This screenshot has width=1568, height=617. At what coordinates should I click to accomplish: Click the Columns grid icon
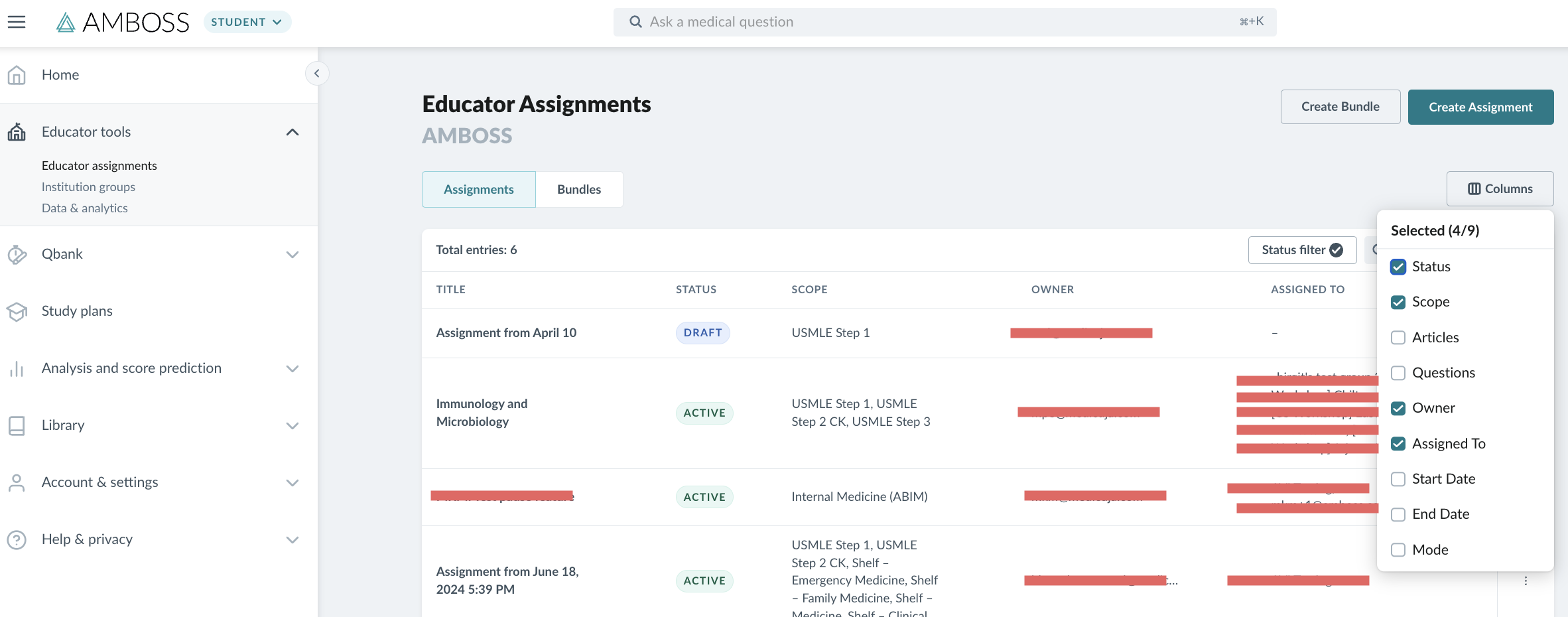[1474, 189]
